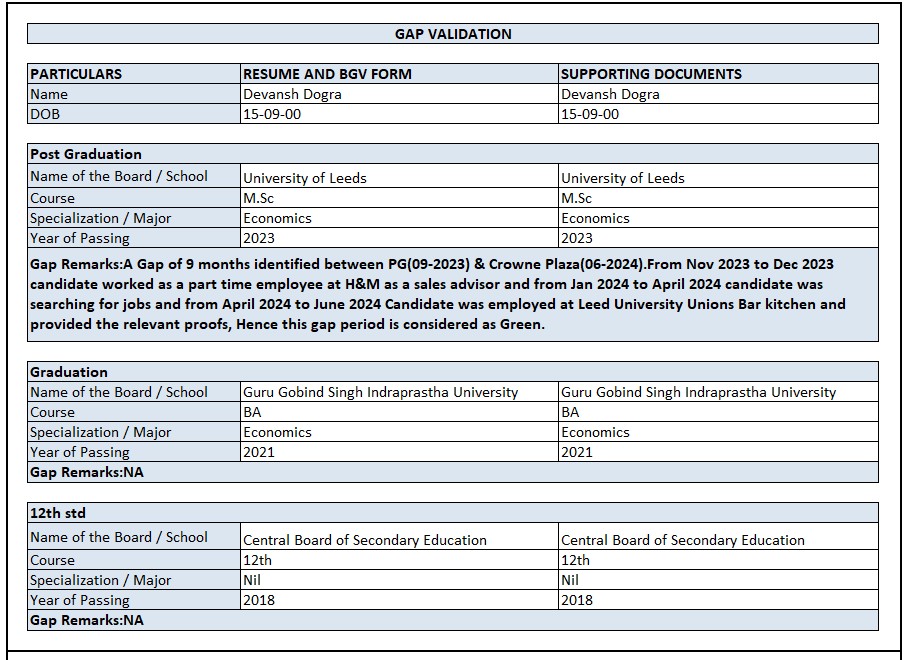Select the Name row label
The image size is (907, 660).
49,94
